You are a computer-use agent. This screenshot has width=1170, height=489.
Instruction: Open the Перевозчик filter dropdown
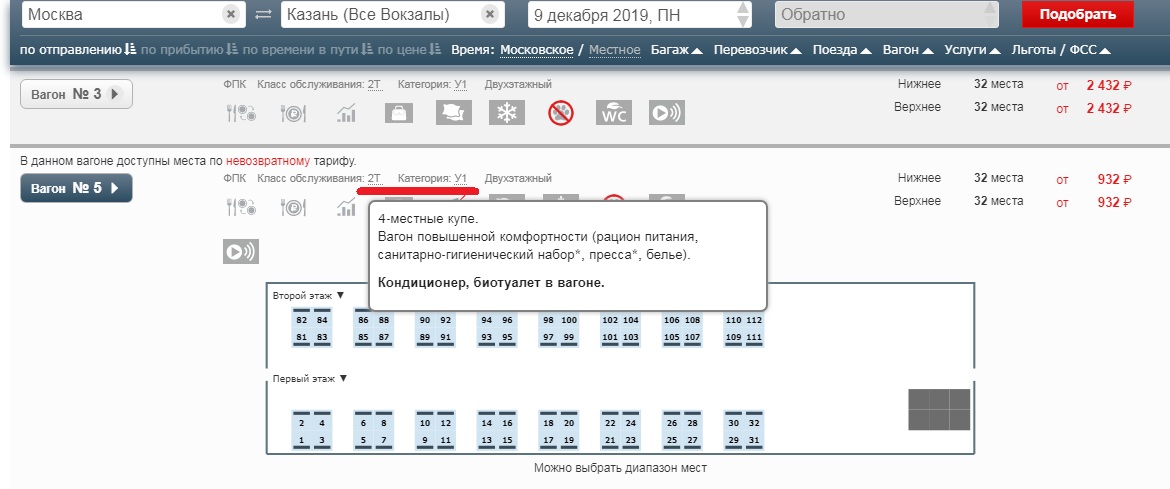point(757,49)
